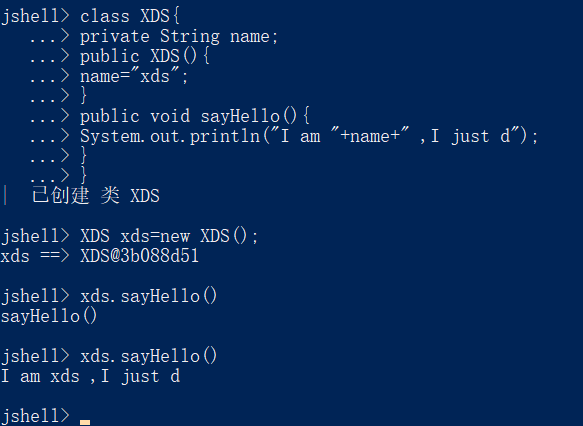Click the first jshell> prompt at the top
Viewport: 583px width, 426px height.
pyautogui.click(x=35, y=16)
